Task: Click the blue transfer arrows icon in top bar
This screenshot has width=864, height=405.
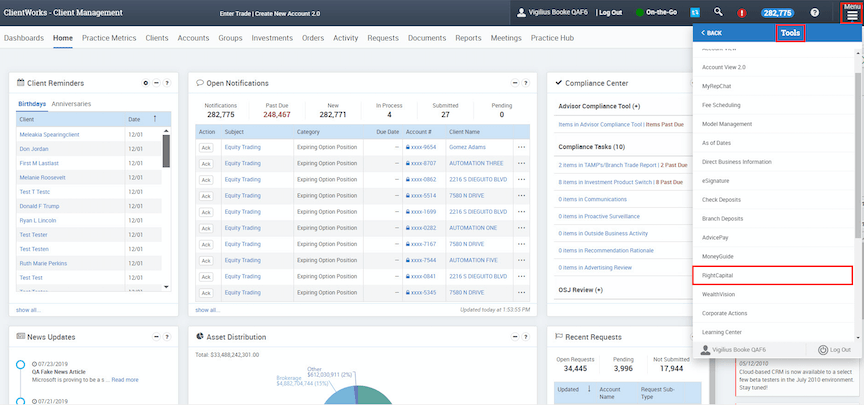Action: [695, 12]
